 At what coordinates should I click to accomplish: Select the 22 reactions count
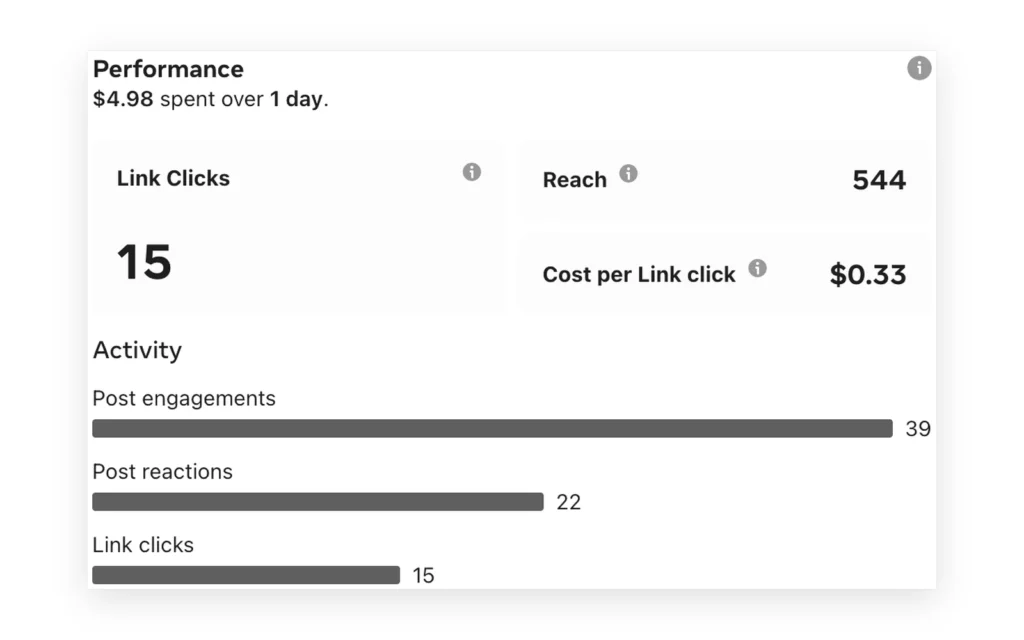coord(568,502)
